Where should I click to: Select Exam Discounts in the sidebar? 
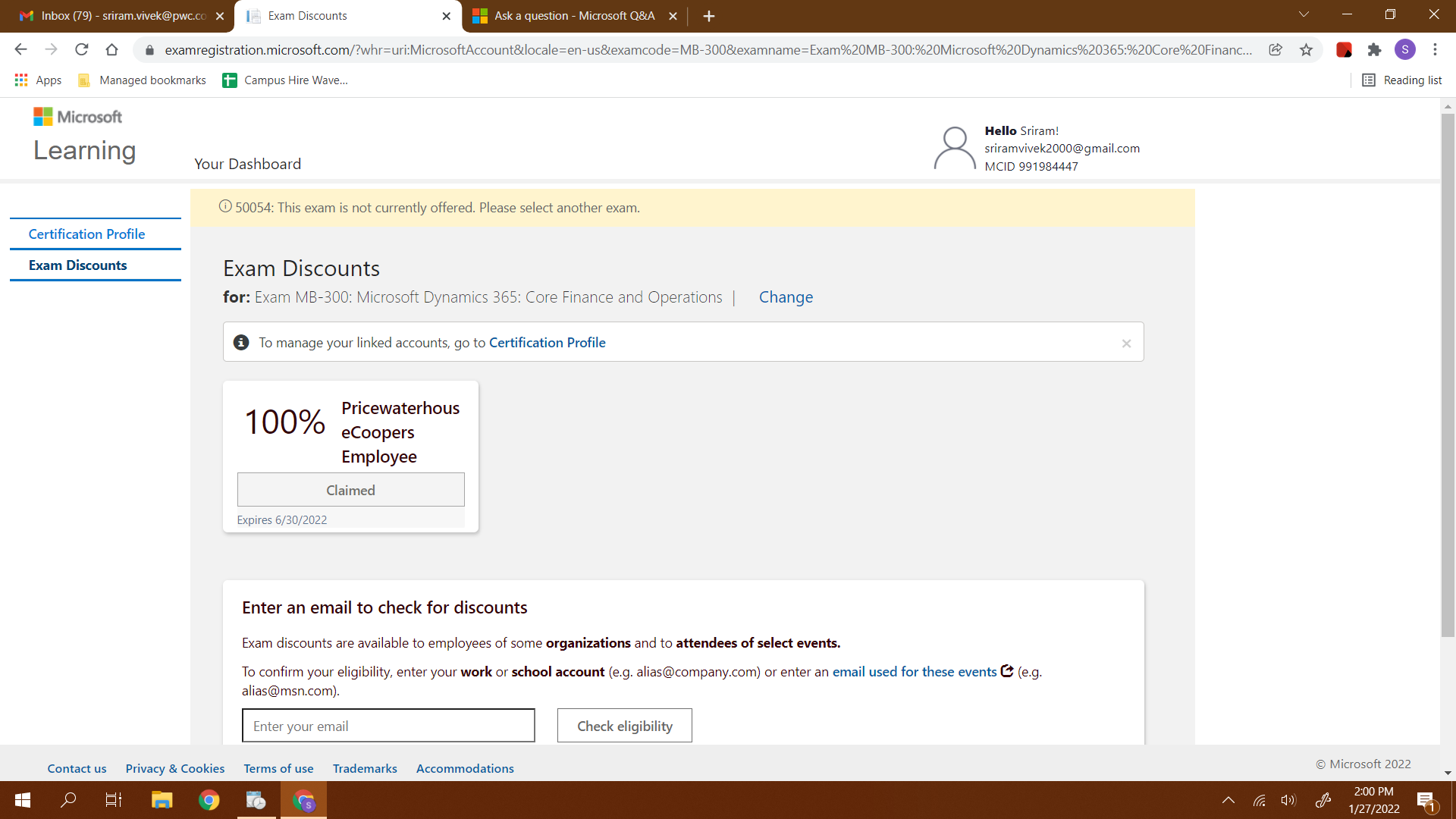(x=77, y=265)
